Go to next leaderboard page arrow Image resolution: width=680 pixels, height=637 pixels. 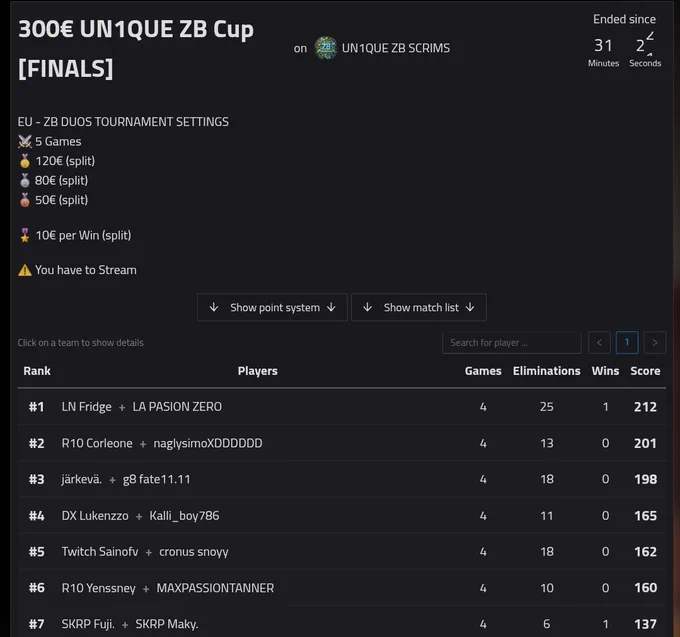[x=655, y=343]
